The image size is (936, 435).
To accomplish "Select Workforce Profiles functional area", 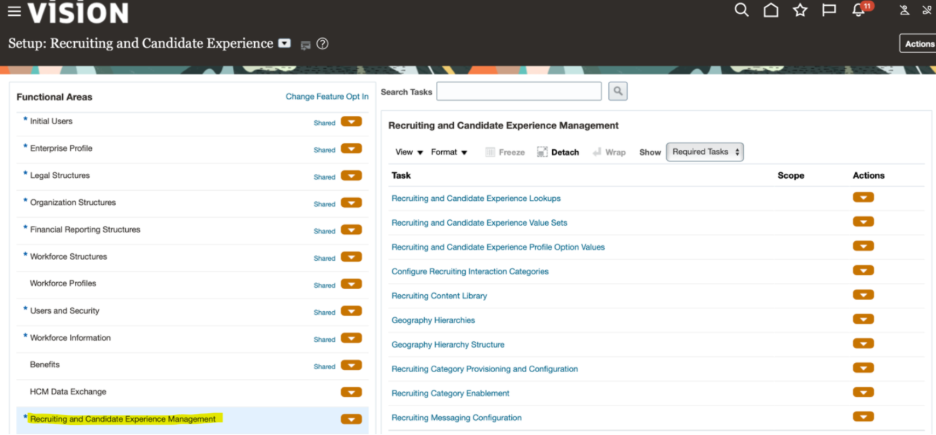I will pos(63,283).
